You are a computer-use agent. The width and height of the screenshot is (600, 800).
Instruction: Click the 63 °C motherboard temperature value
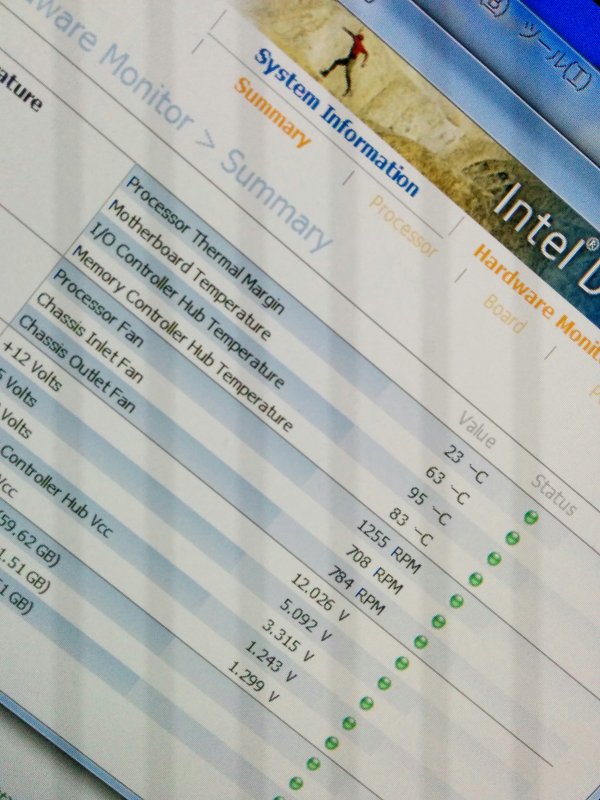coord(446,485)
